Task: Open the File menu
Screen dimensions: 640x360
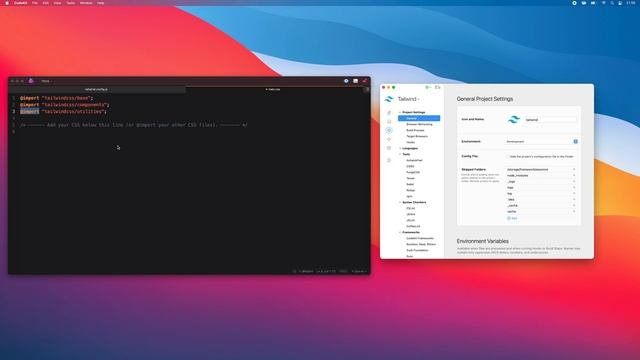Action: (35, 3)
